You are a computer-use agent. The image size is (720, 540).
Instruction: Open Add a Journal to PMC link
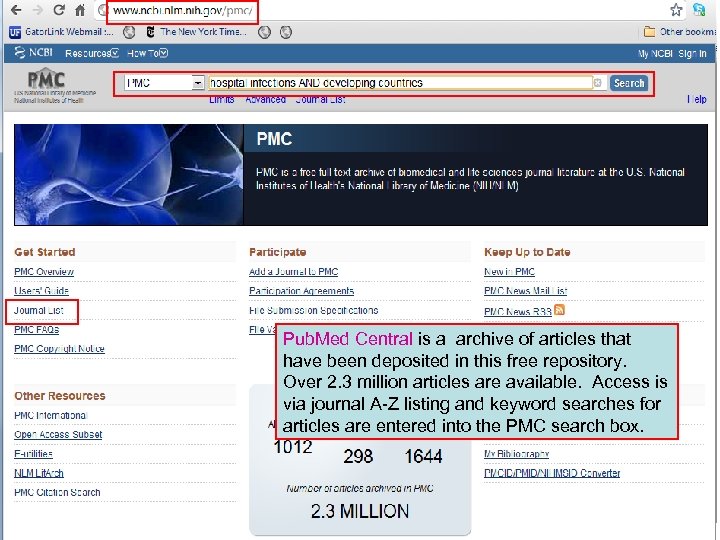[293, 272]
